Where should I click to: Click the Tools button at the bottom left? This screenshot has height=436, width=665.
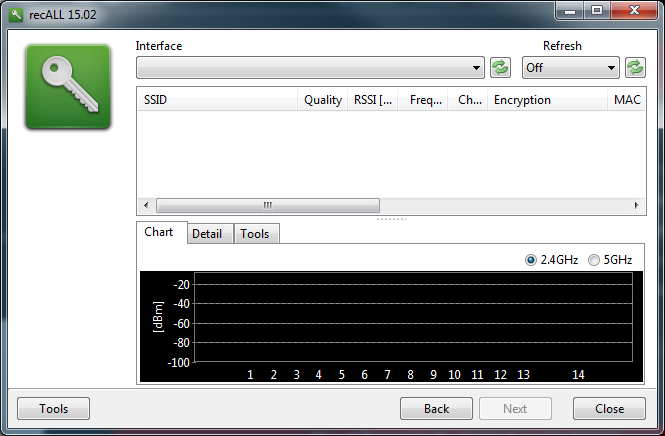click(x=53, y=408)
